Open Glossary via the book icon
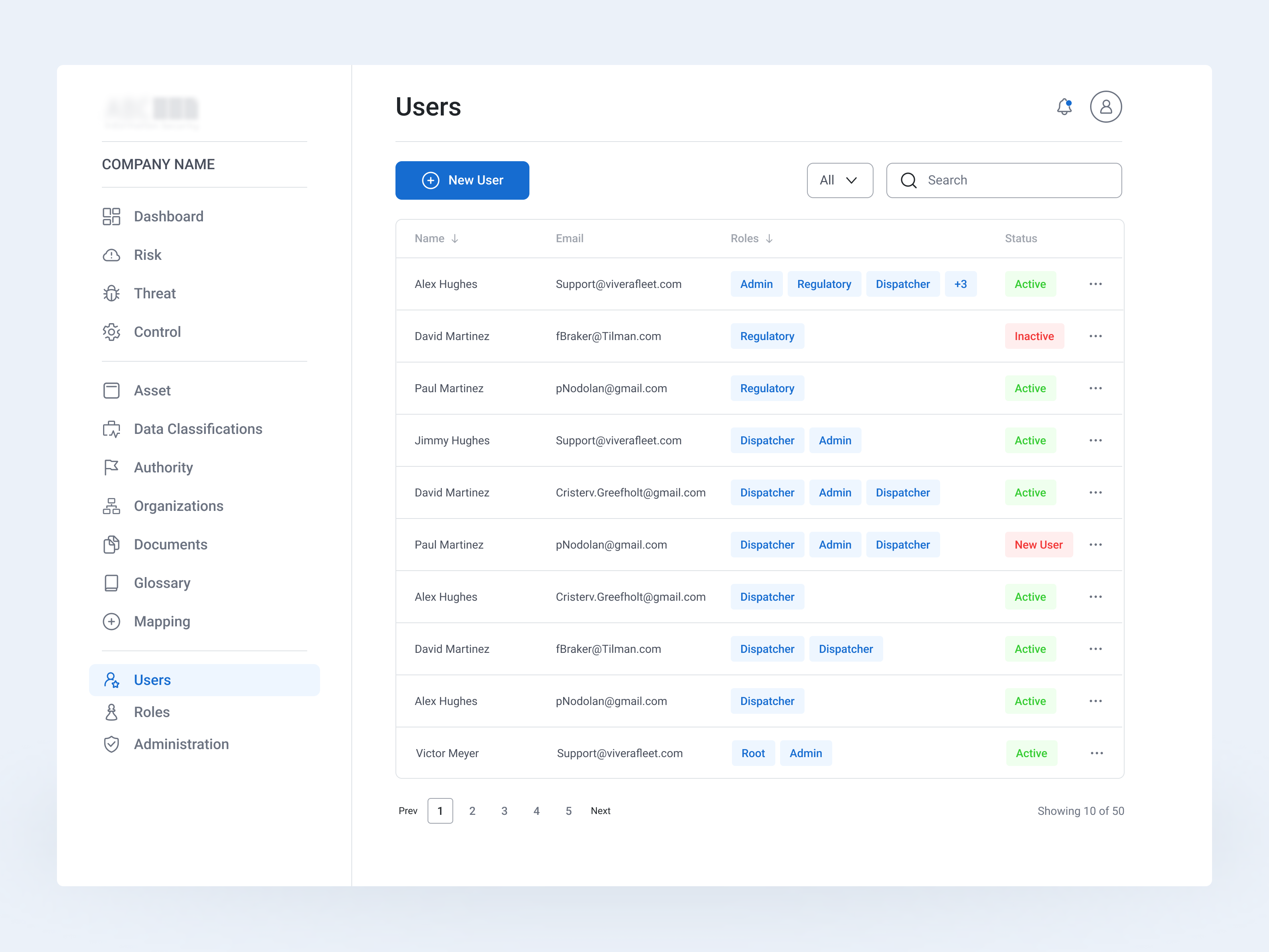1269x952 pixels. (x=111, y=582)
